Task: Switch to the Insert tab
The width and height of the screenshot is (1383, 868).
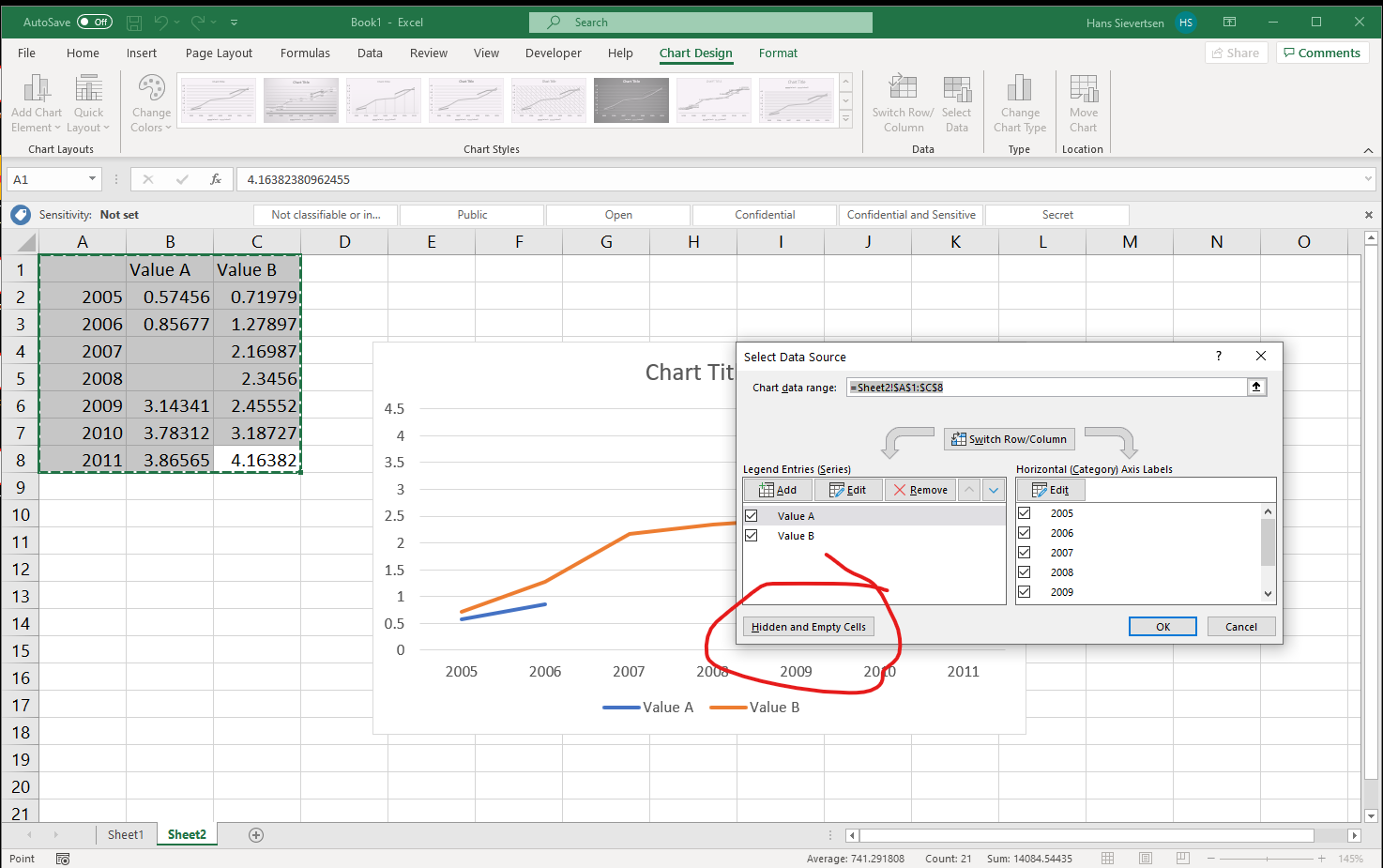Action: pyautogui.click(x=142, y=53)
